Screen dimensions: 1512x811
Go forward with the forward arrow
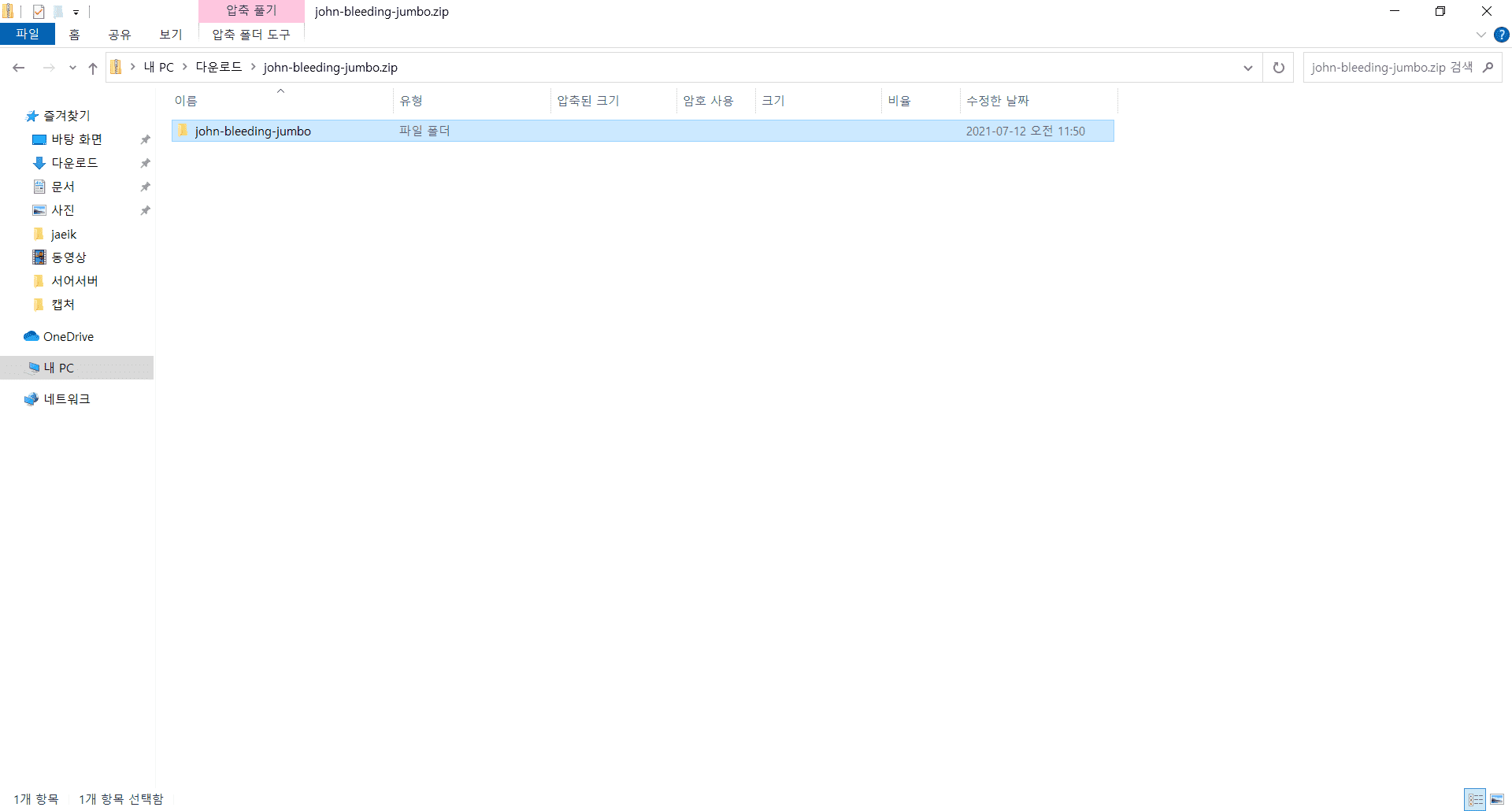(49, 68)
